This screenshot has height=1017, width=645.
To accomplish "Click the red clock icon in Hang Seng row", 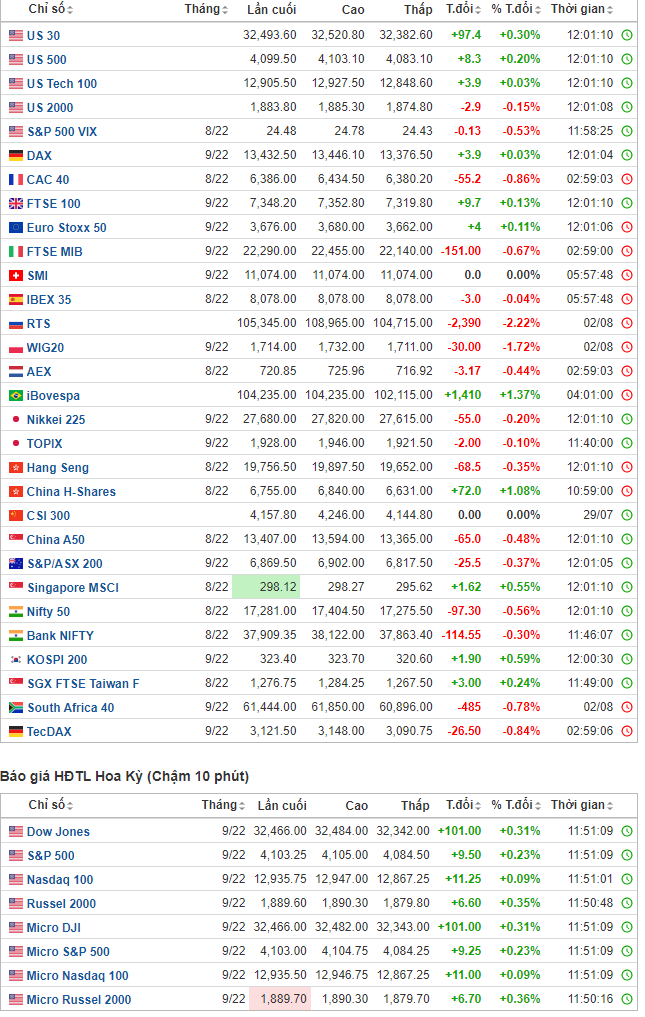I will (x=627, y=467).
